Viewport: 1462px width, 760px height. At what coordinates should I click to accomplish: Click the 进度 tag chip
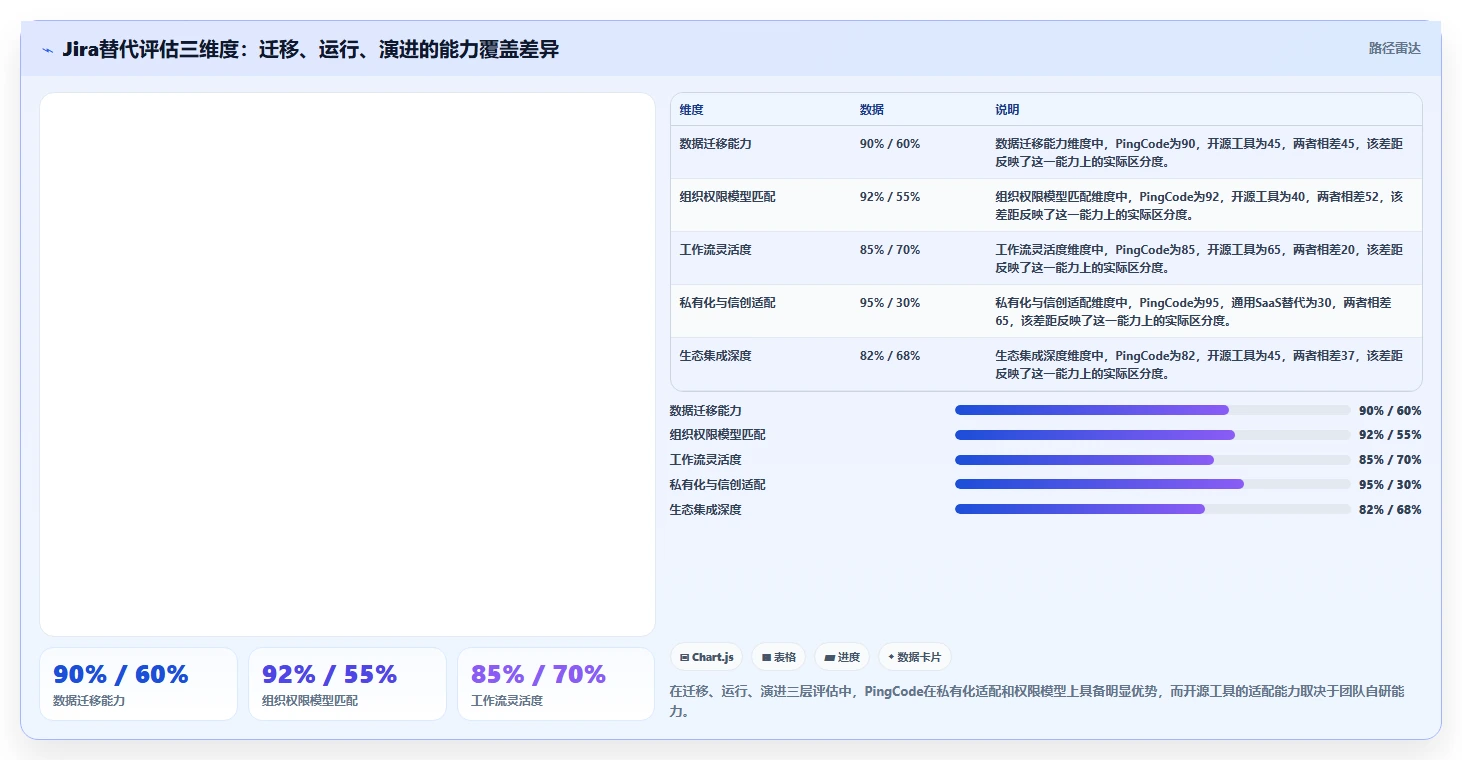click(x=842, y=657)
